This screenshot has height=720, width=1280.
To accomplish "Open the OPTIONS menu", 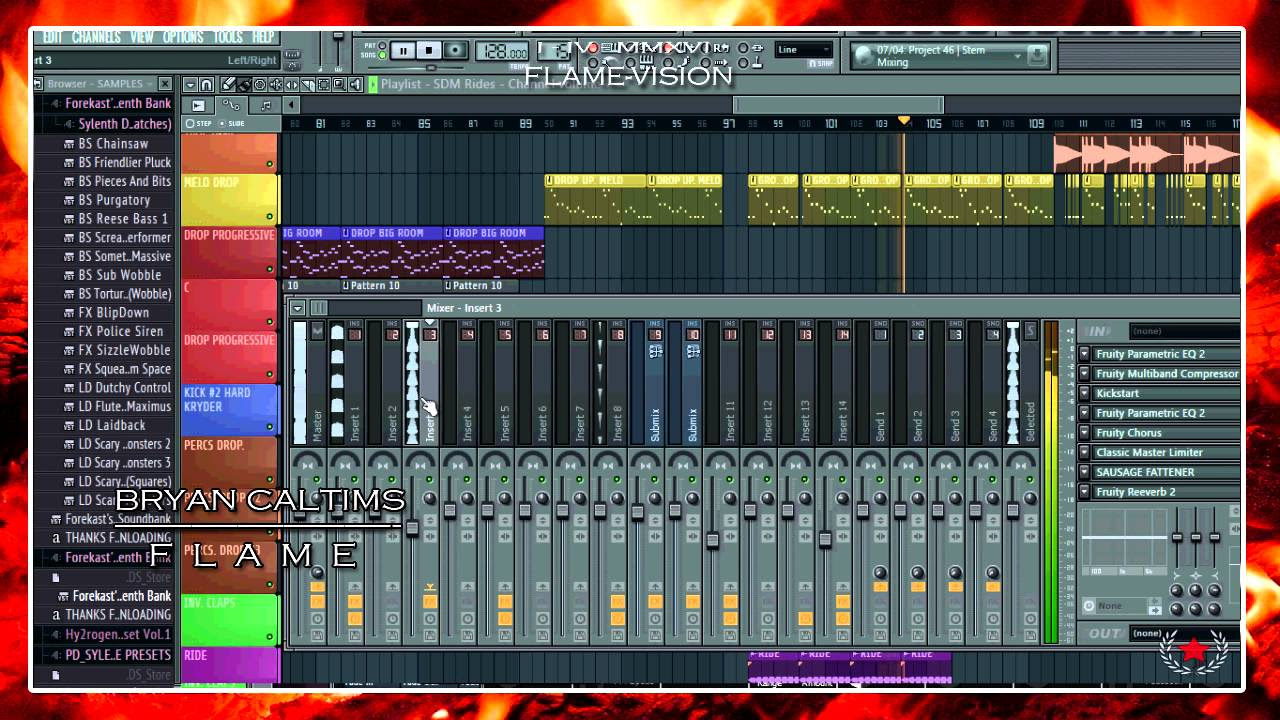I will click(x=183, y=37).
